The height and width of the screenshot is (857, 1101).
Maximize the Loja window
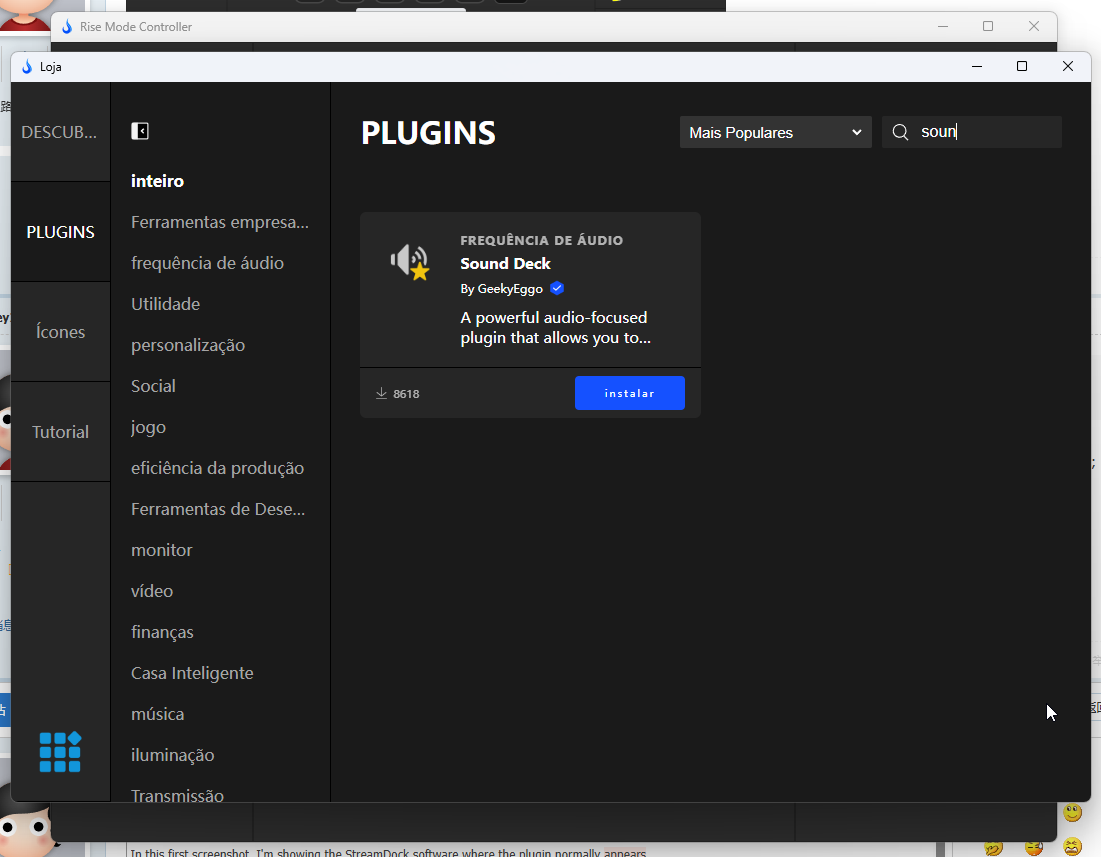click(x=1022, y=66)
